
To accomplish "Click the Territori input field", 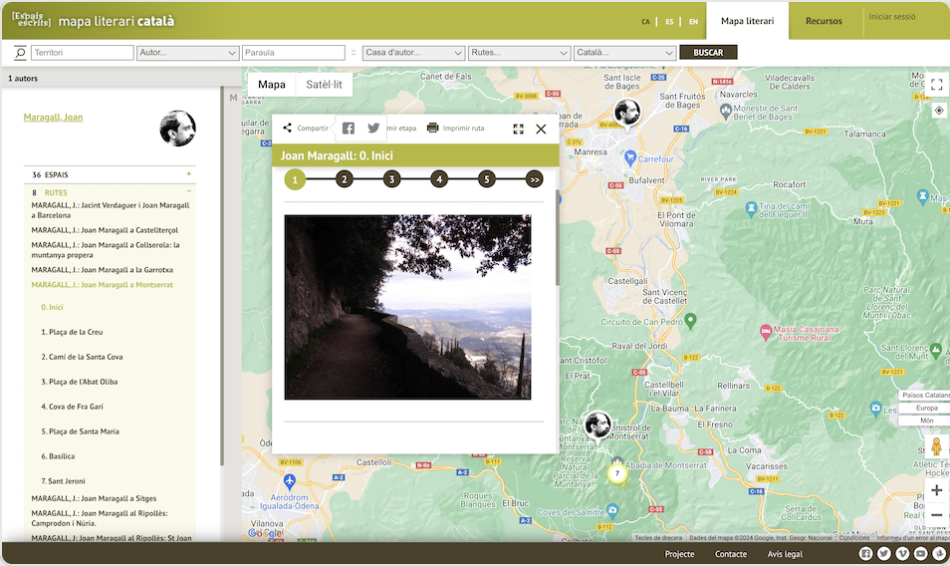I will tap(82, 53).
